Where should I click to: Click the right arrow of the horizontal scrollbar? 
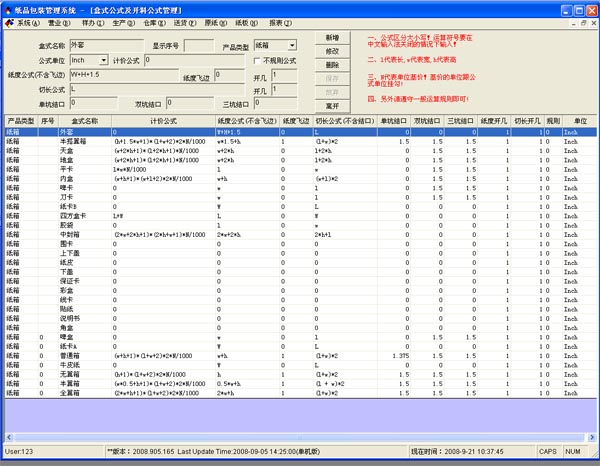pos(592,437)
